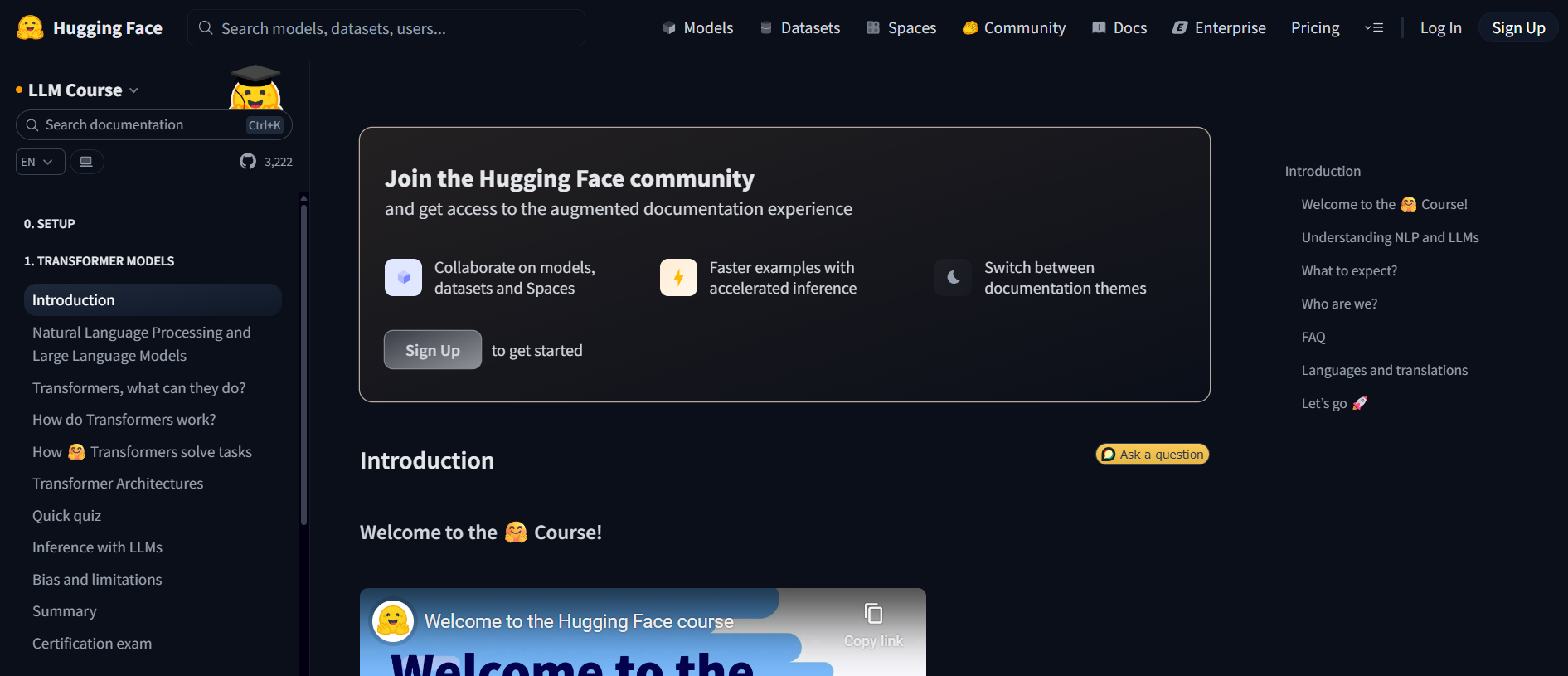The image size is (1568, 676).
Task: Open the Certification exam chapter
Action: pyautogui.click(x=92, y=644)
